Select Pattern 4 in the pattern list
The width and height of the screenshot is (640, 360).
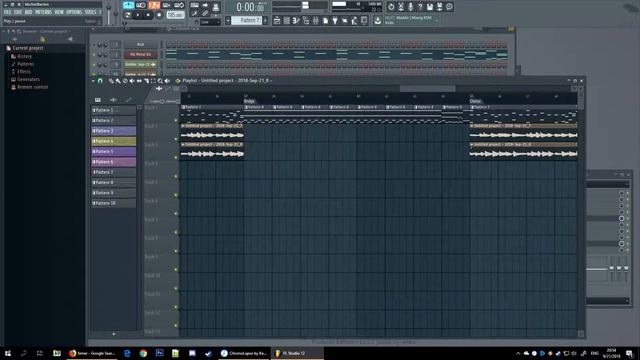pyautogui.click(x=114, y=141)
